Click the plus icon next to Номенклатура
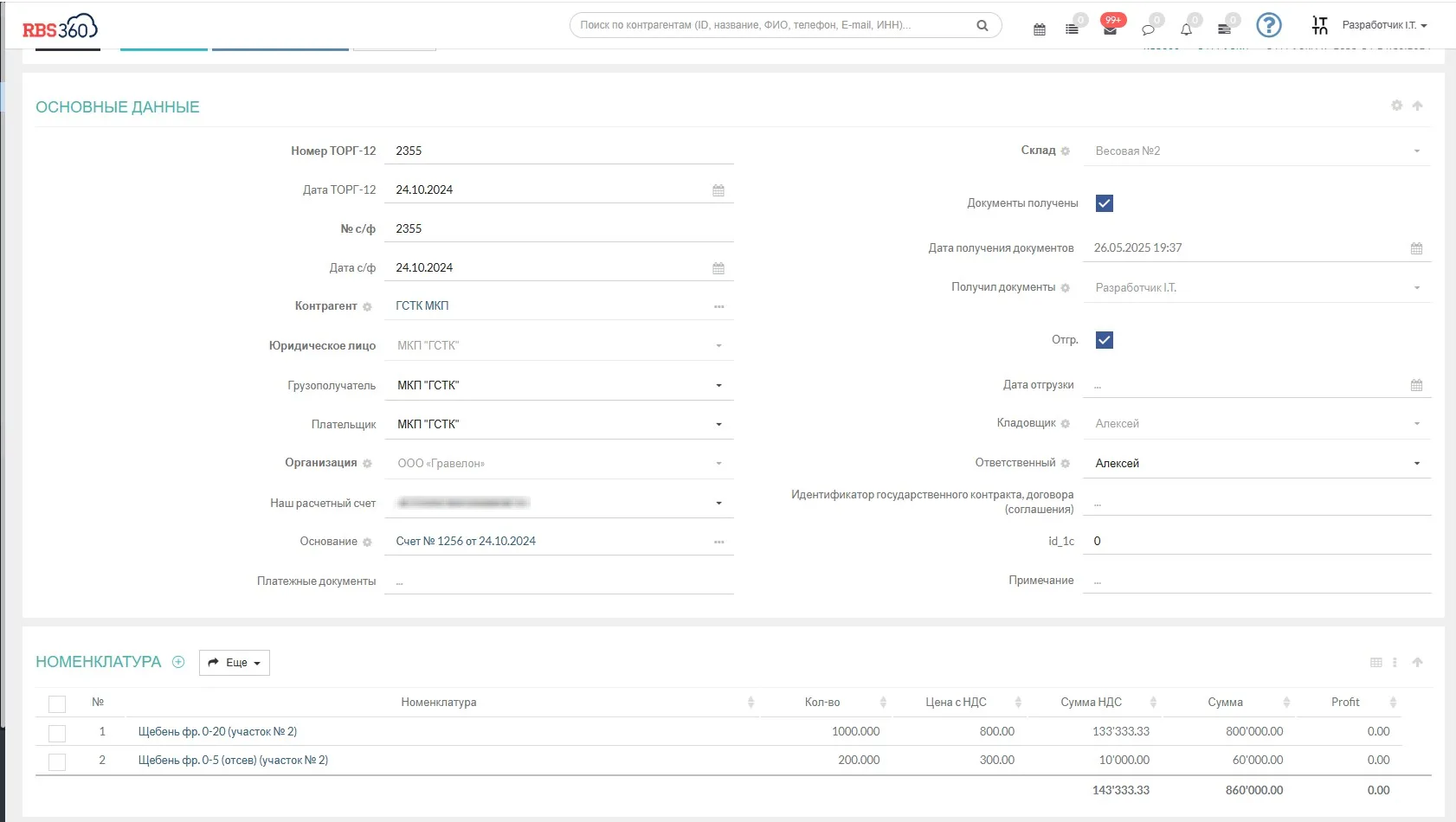Screen dimensions: 1456x822 click(178, 662)
